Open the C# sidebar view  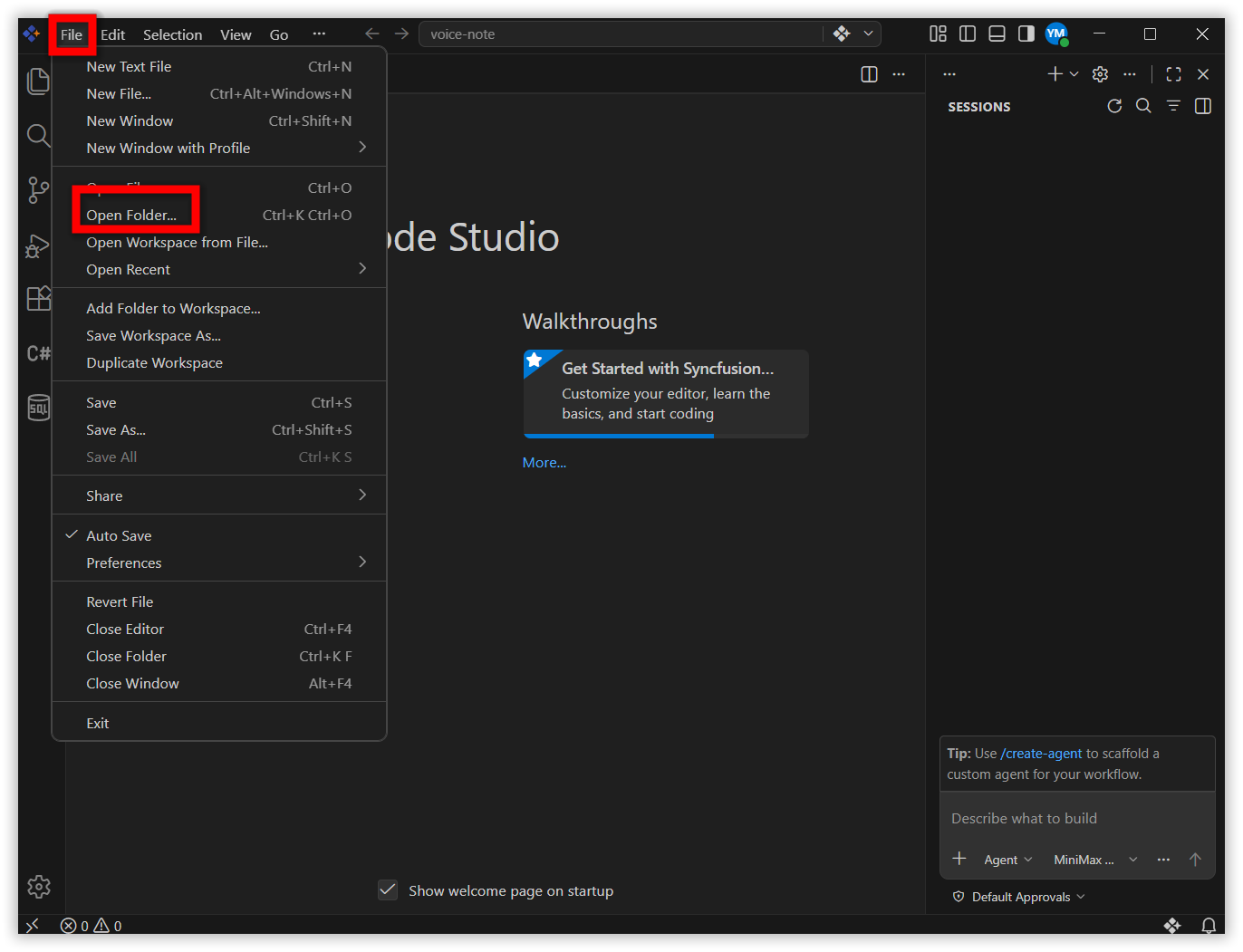(x=38, y=353)
